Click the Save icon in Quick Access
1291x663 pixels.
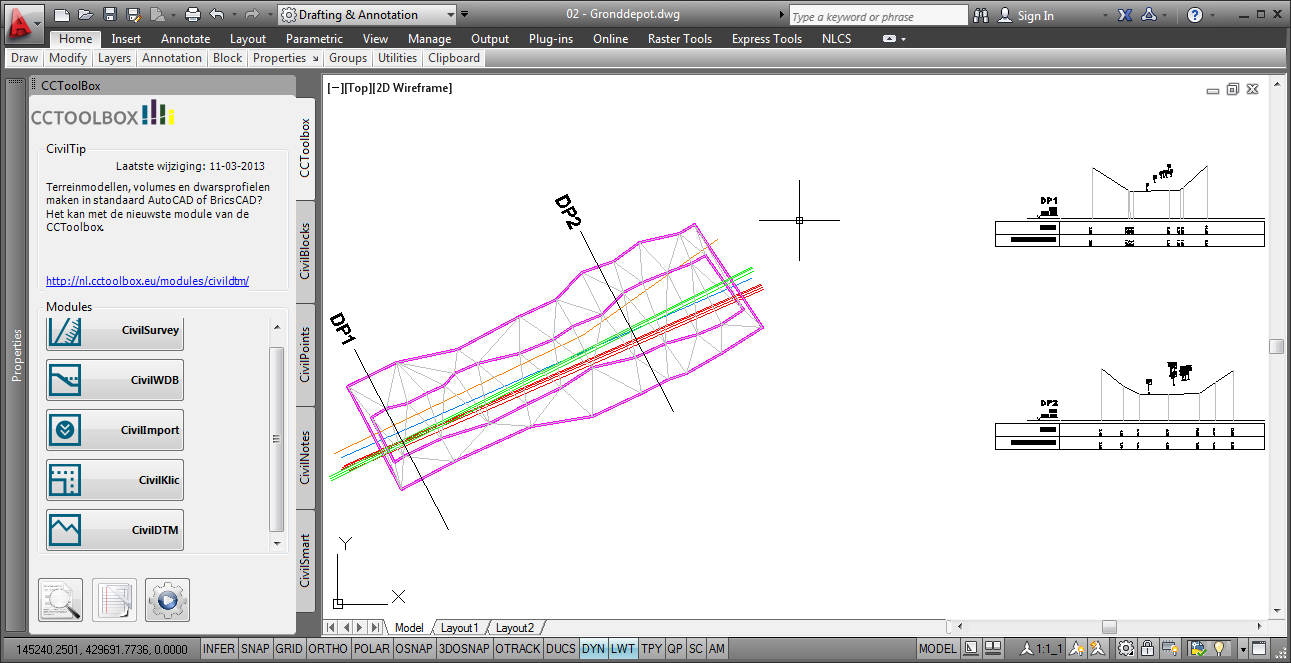pos(110,15)
